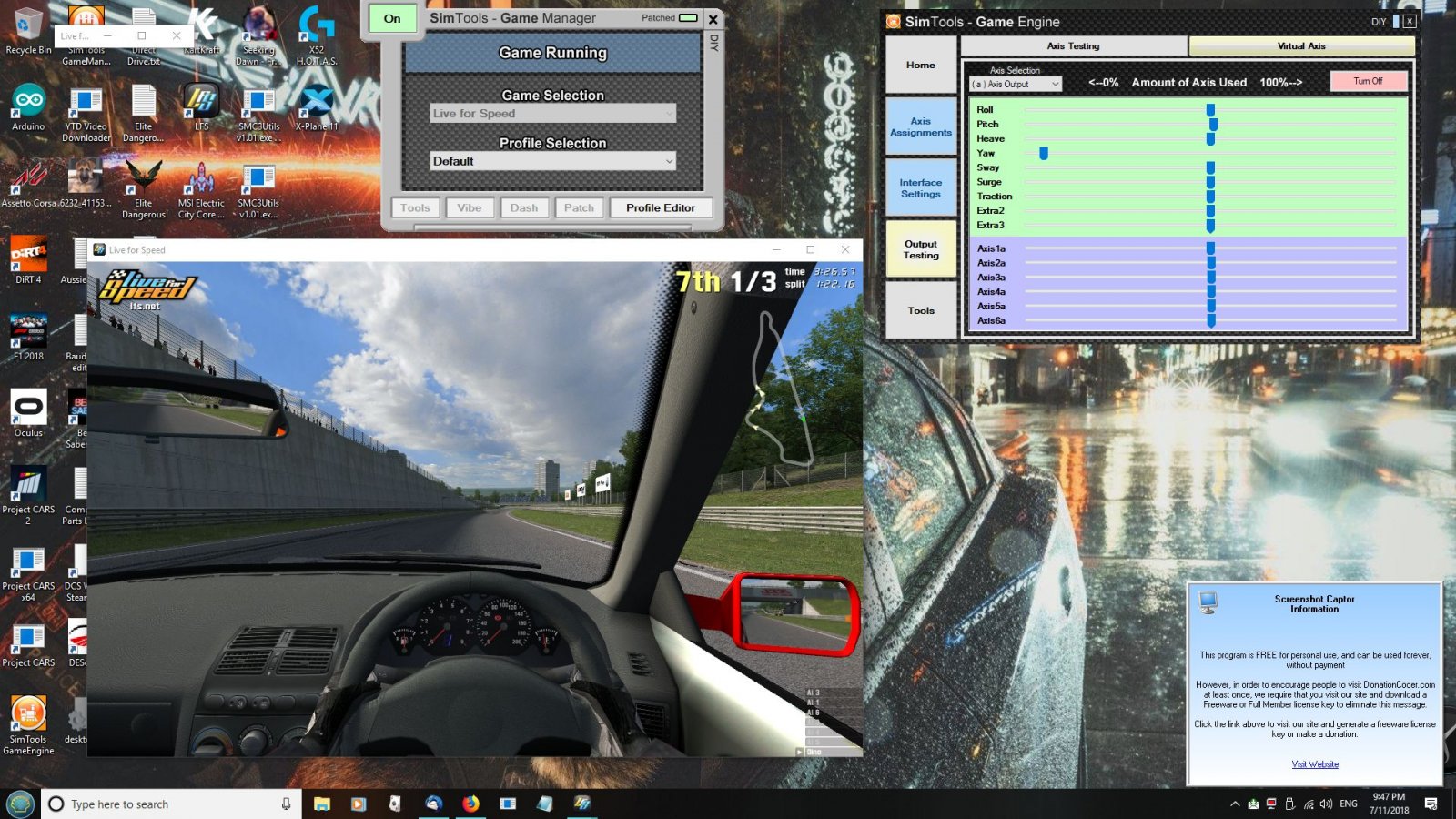Open Tools section in Game Engine
The width and height of the screenshot is (1456, 819).
[921, 310]
